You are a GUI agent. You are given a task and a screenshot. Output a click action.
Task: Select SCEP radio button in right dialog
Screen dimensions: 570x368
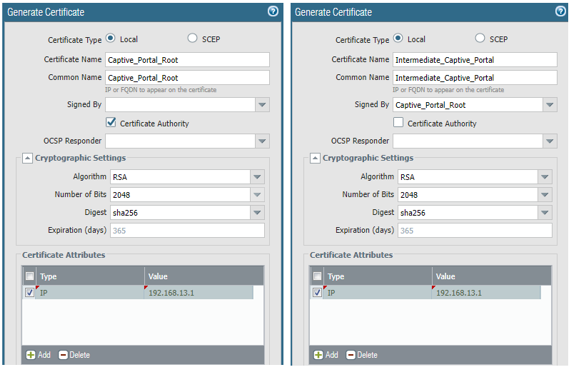(480, 38)
